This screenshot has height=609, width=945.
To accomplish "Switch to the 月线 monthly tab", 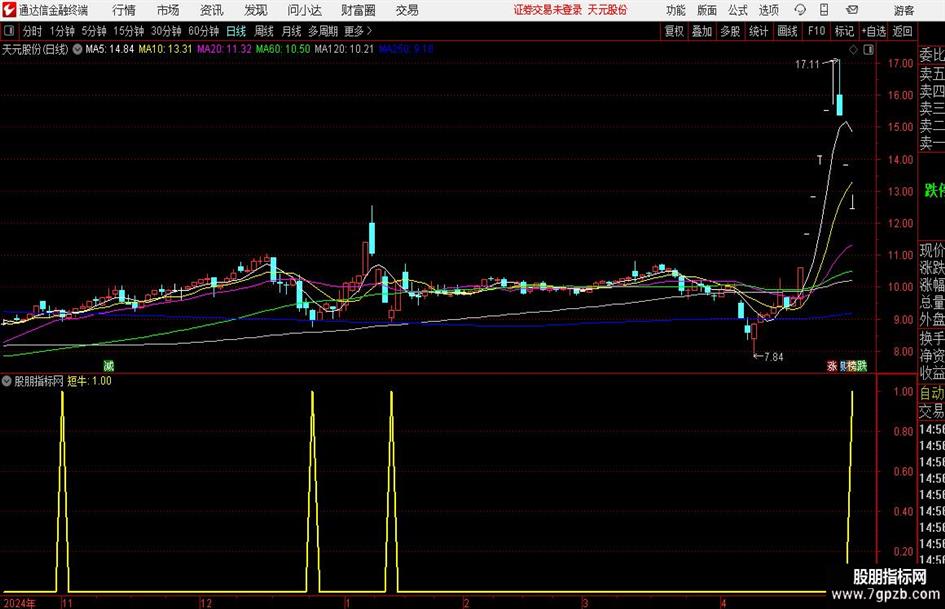I will (x=291, y=31).
